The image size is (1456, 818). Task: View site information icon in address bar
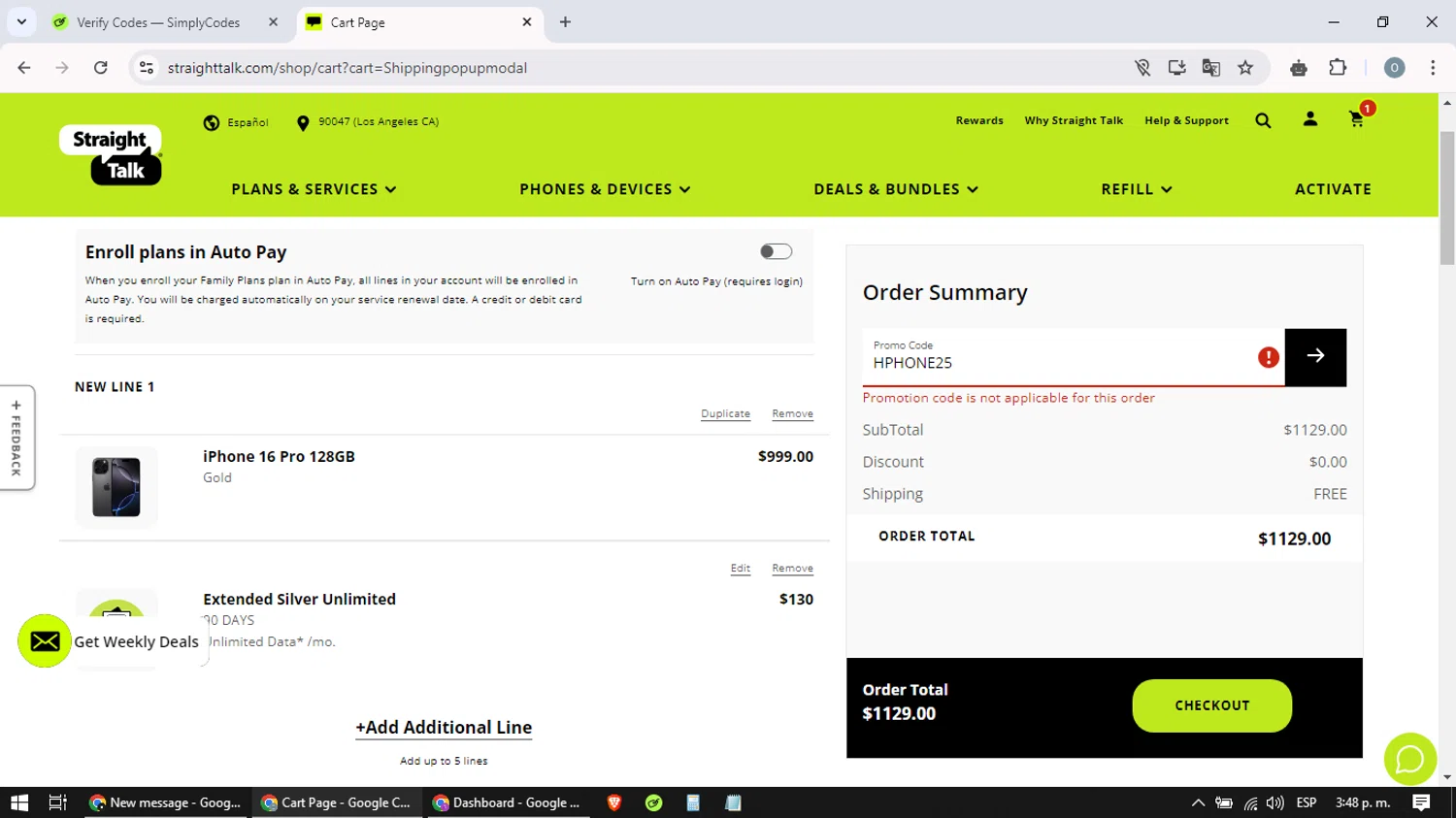[147, 68]
